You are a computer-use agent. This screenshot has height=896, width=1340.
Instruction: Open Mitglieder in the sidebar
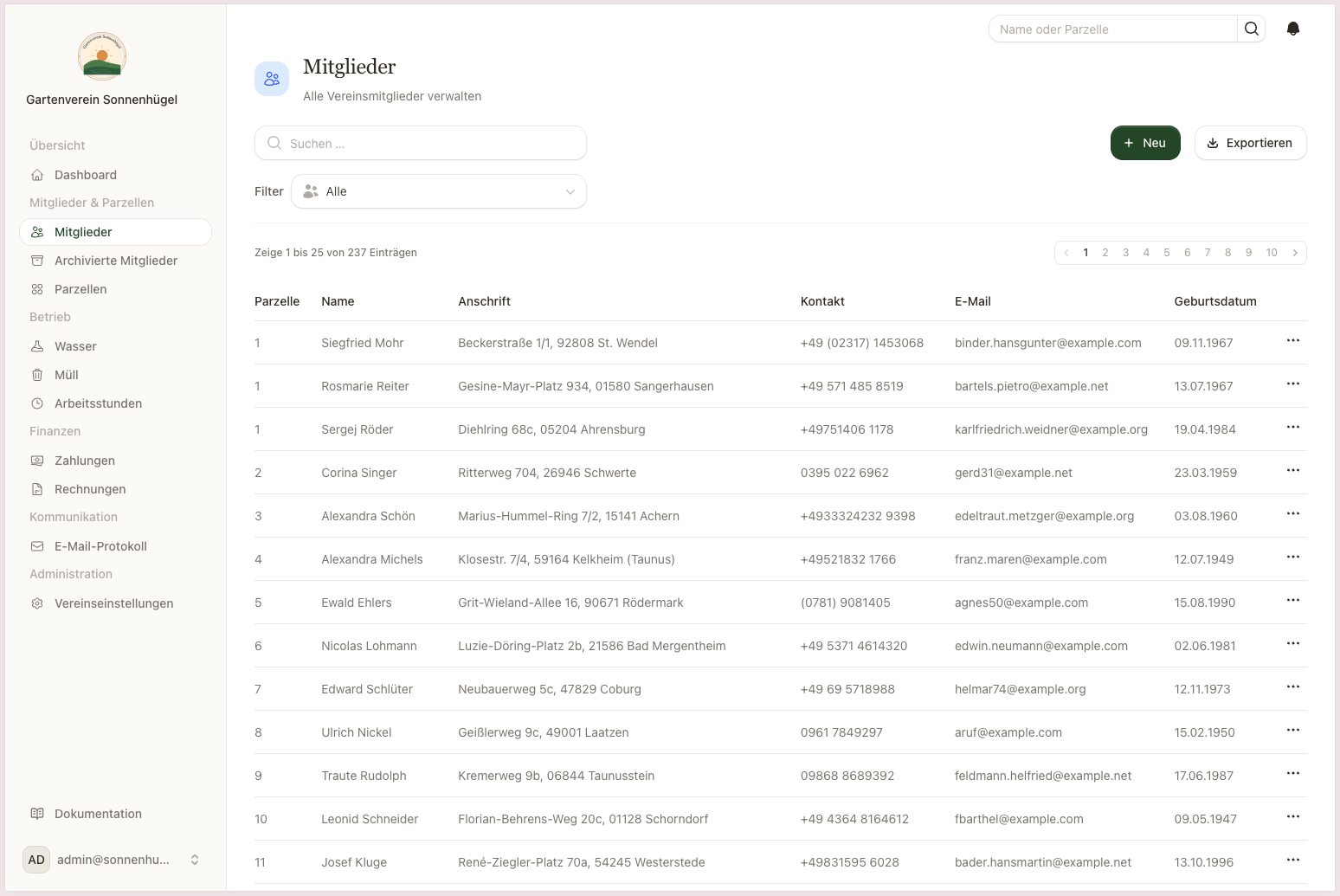pyautogui.click(x=115, y=232)
